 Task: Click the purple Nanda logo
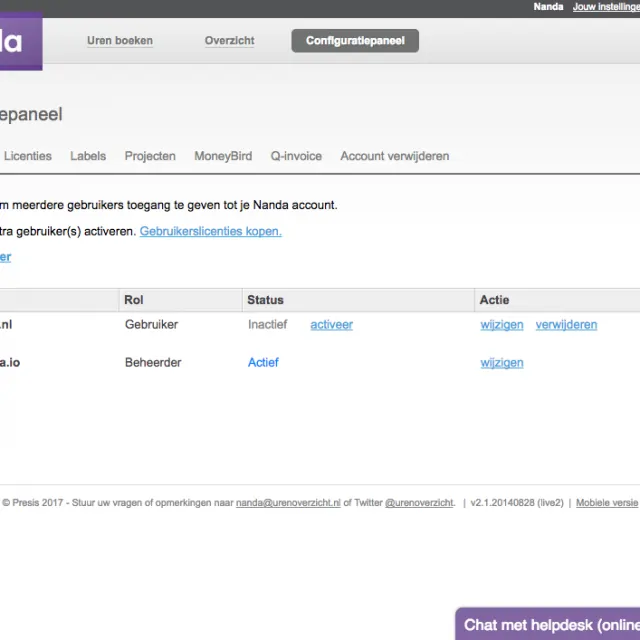tap(20, 41)
